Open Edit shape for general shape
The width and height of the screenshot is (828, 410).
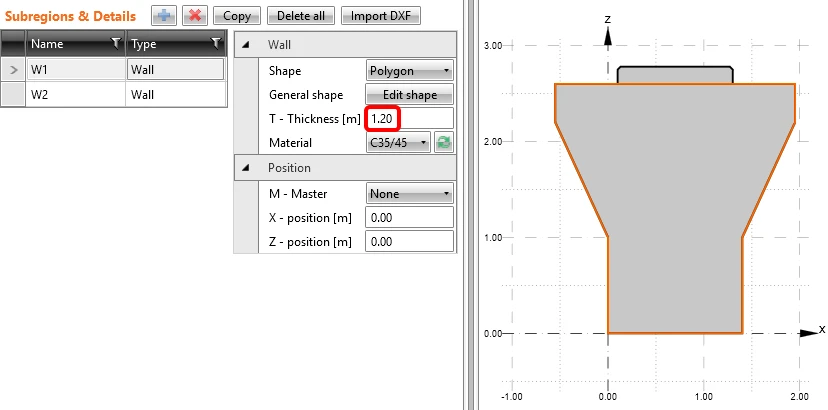tap(409, 95)
